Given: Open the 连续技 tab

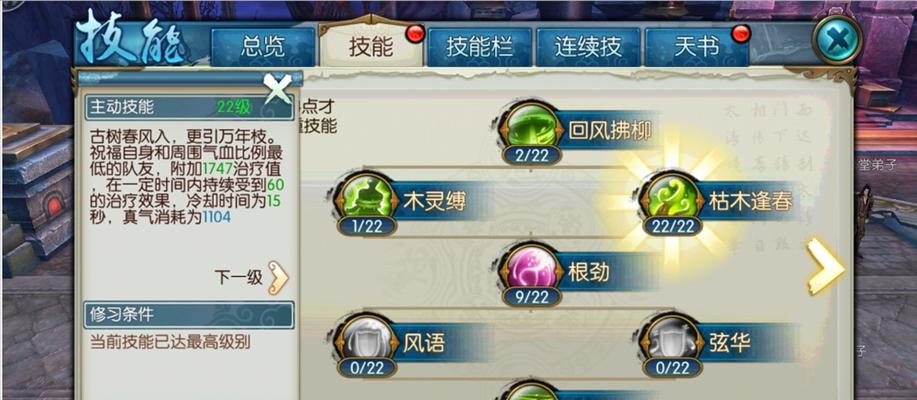Looking at the screenshot, I should coord(587,47).
